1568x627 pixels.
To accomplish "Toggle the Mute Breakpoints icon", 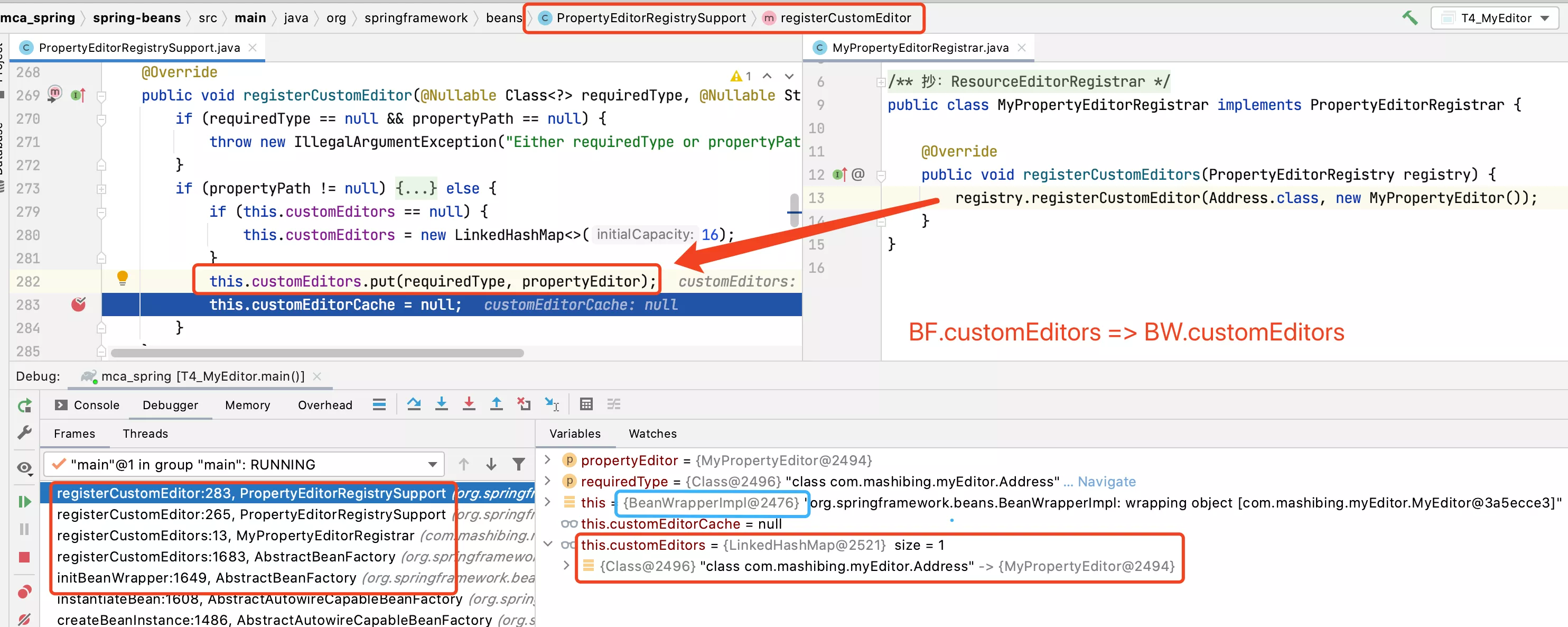I will (24, 619).
